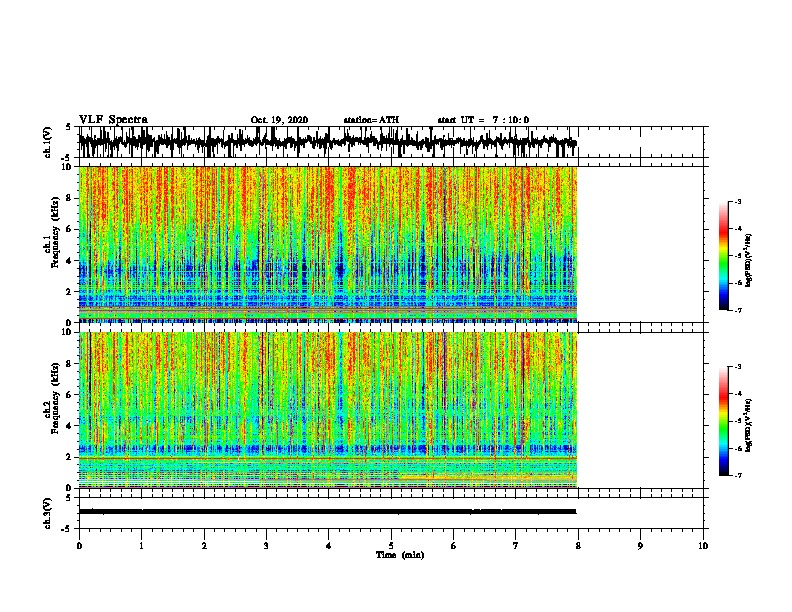Image resolution: width=792 pixels, height=612 pixels.
Task: Click the date text "Oct. 19, 2020"
Action: click(x=279, y=120)
